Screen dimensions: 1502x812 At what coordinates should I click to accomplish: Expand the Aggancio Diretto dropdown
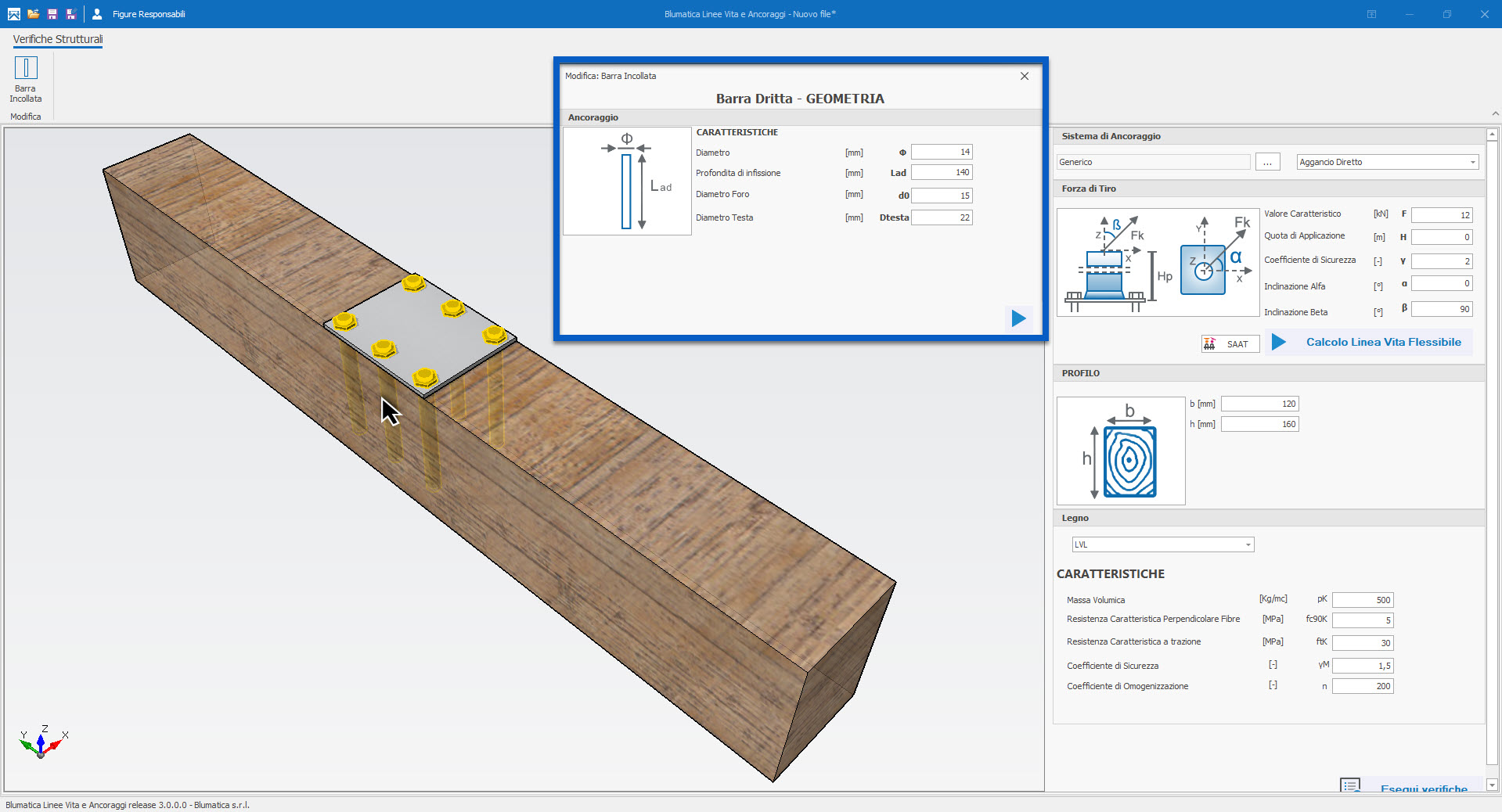click(1472, 163)
